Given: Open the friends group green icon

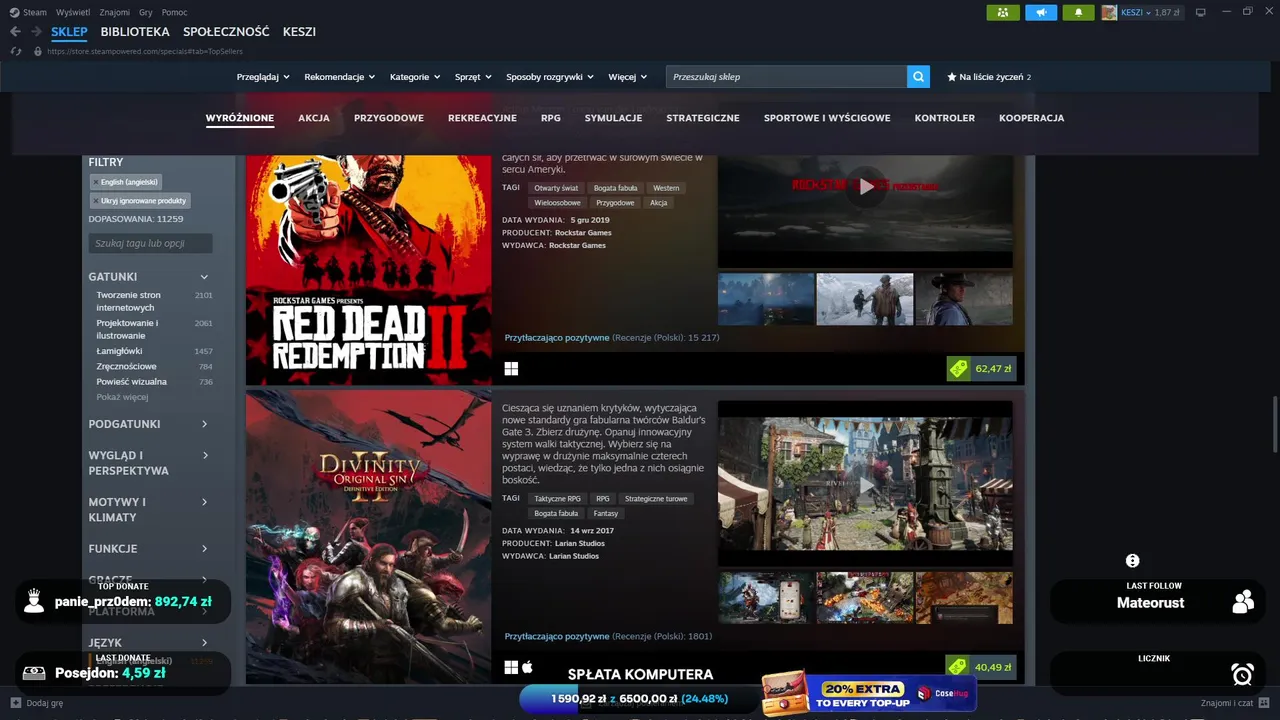Looking at the screenshot, I should 1003,13.
